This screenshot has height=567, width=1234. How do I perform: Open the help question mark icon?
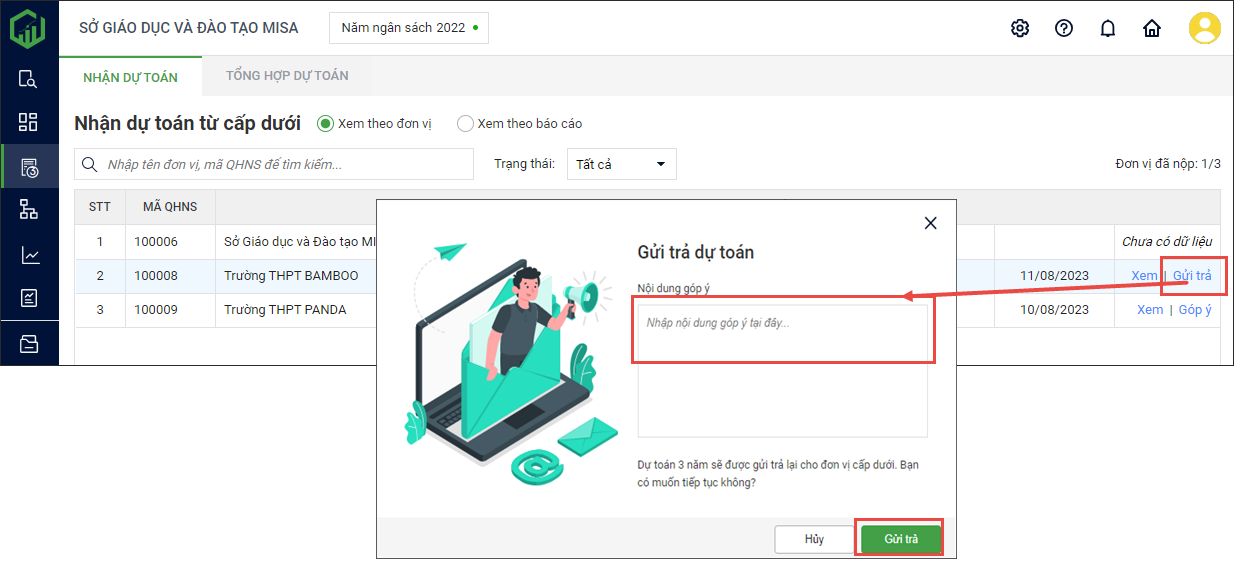click(x=1064, y=28)
